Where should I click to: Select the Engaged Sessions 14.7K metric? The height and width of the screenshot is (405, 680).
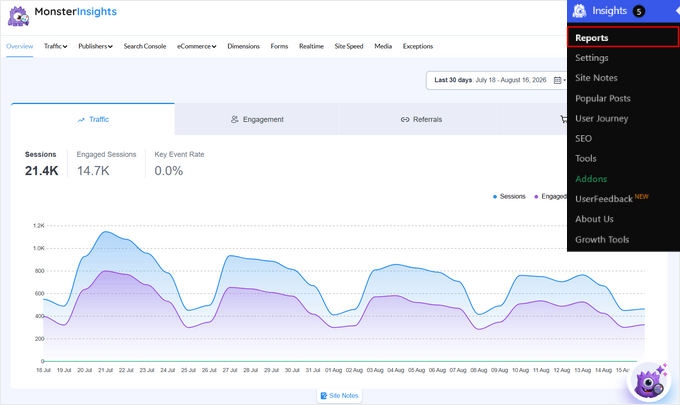[106, 164]
